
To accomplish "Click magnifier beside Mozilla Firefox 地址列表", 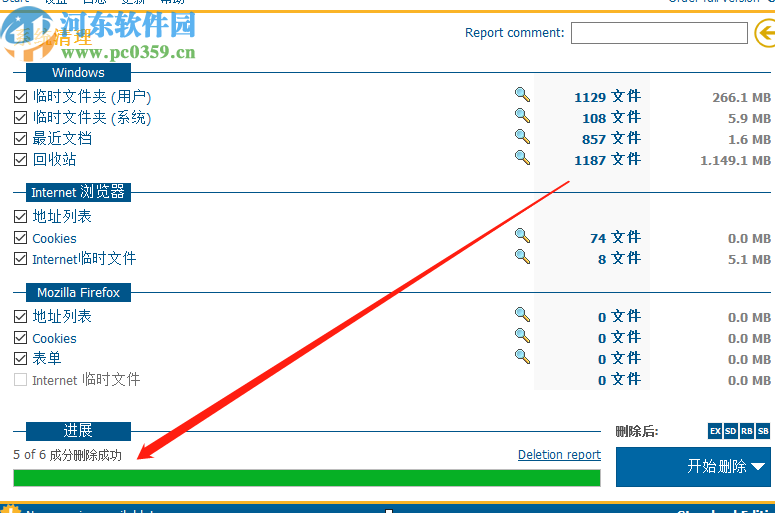I will coord(522,315).
